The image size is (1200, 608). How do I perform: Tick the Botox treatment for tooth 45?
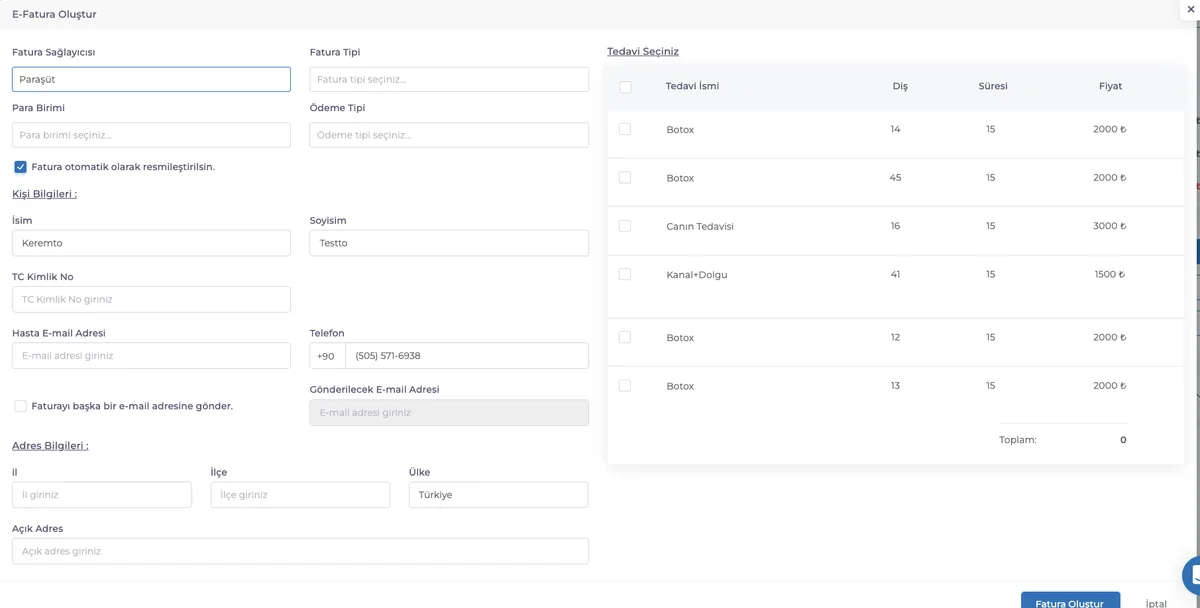coord(625,177)
